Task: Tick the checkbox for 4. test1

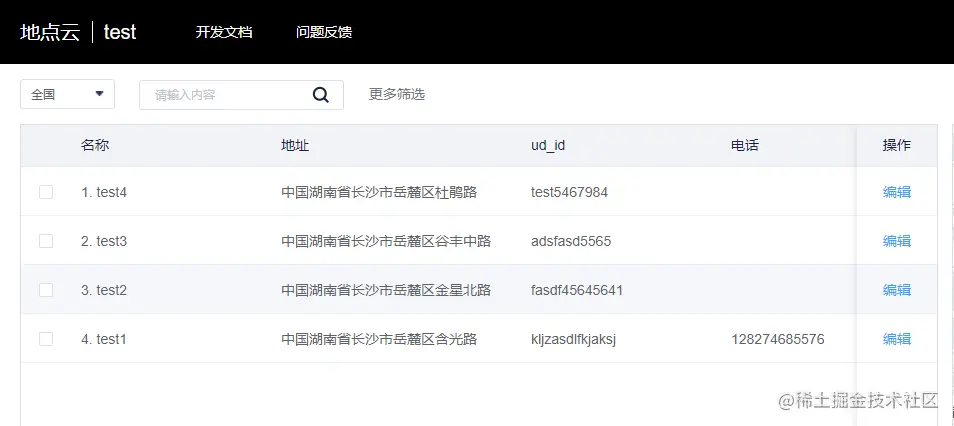Action: 46,339
